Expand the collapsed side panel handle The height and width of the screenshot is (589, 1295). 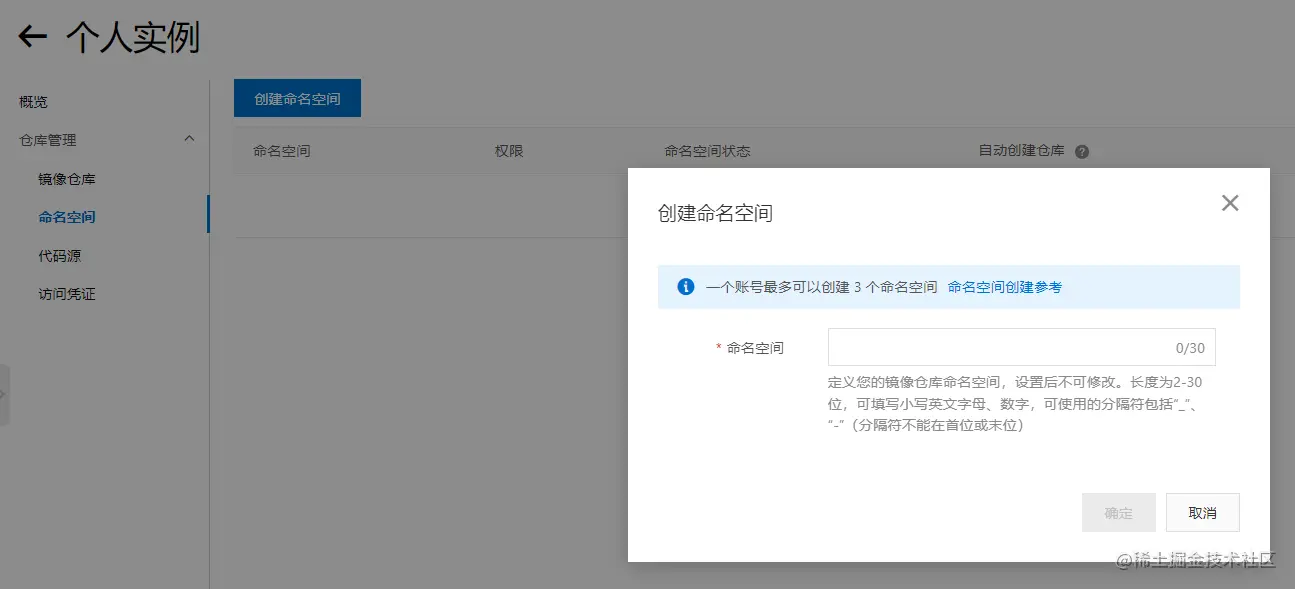pyautogui.click(x=4, y=395)
